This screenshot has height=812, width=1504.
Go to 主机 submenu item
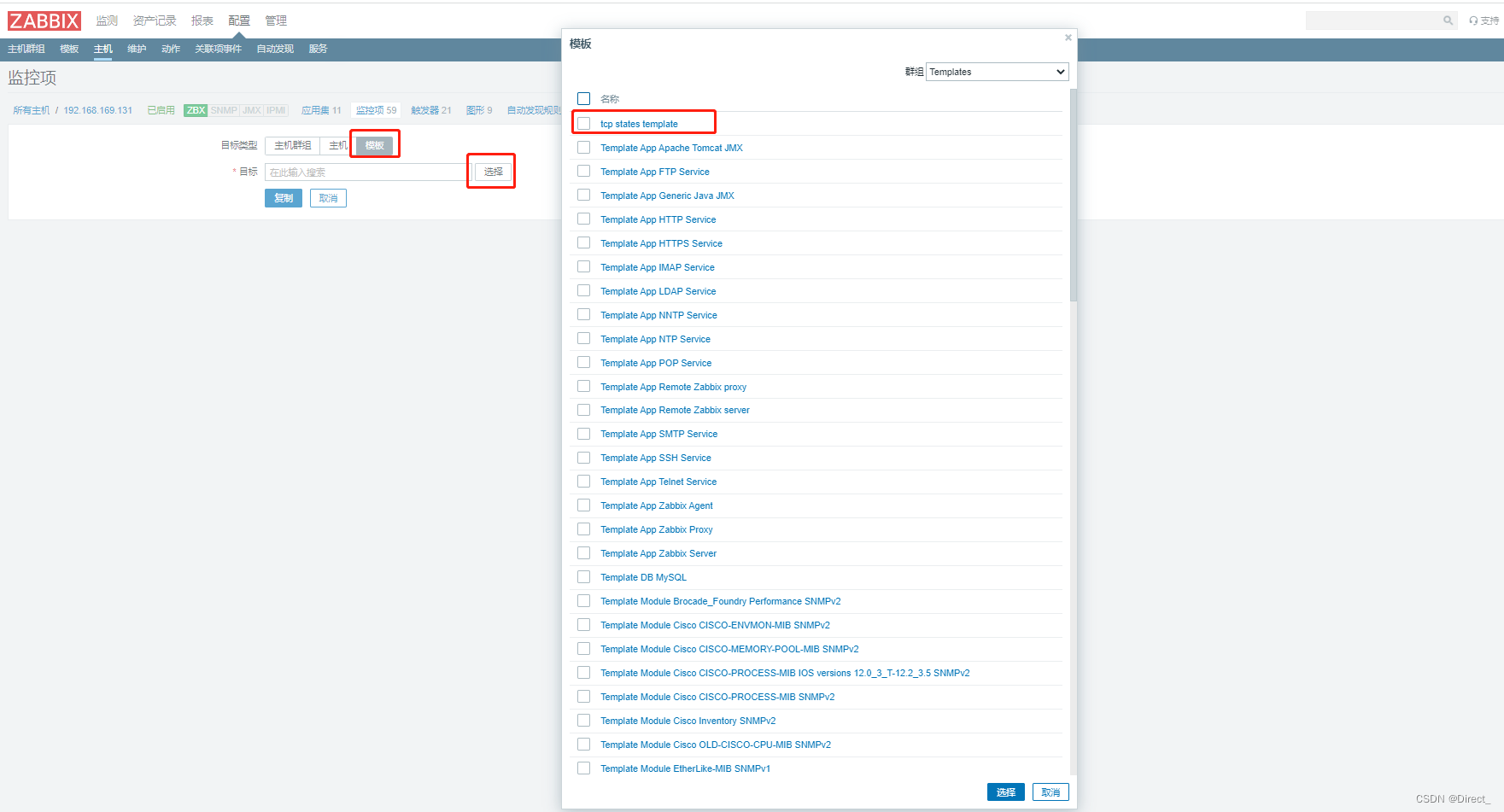(103, 49)
